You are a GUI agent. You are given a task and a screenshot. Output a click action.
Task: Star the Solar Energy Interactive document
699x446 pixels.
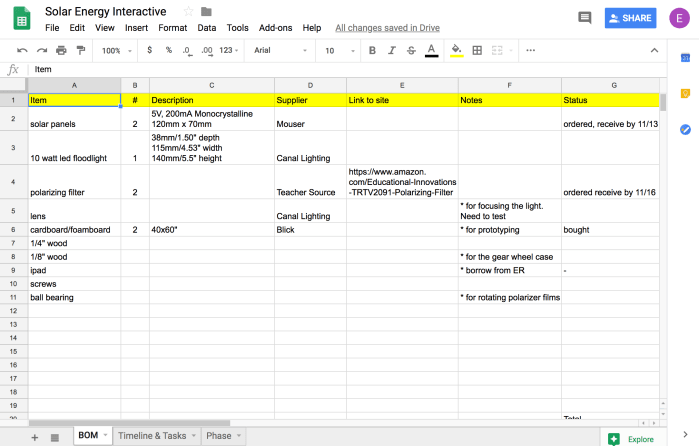189,11
